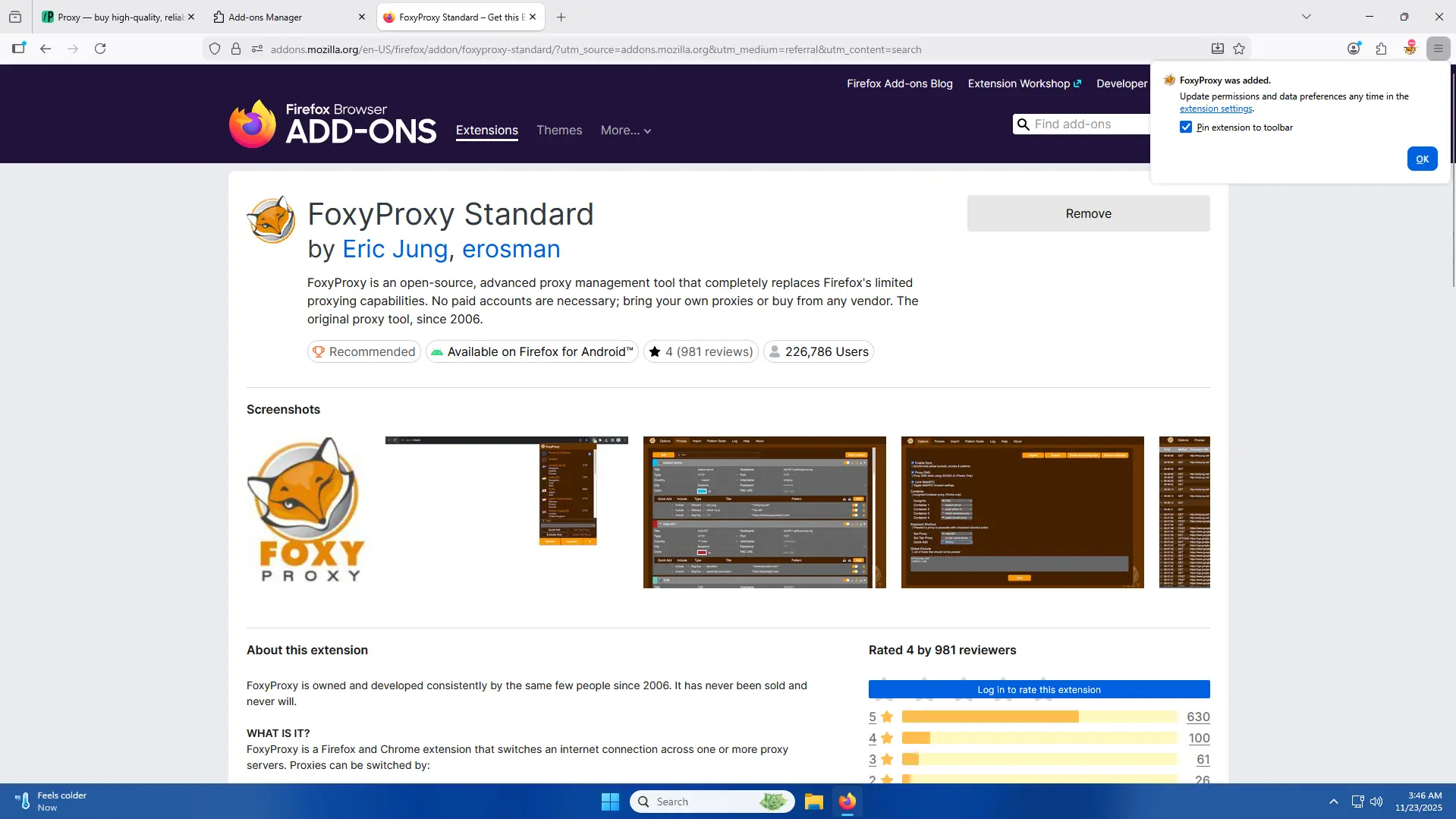Go back to the previous page
This screenshot has width=1456, height=819.
click(x=46, y=49)
